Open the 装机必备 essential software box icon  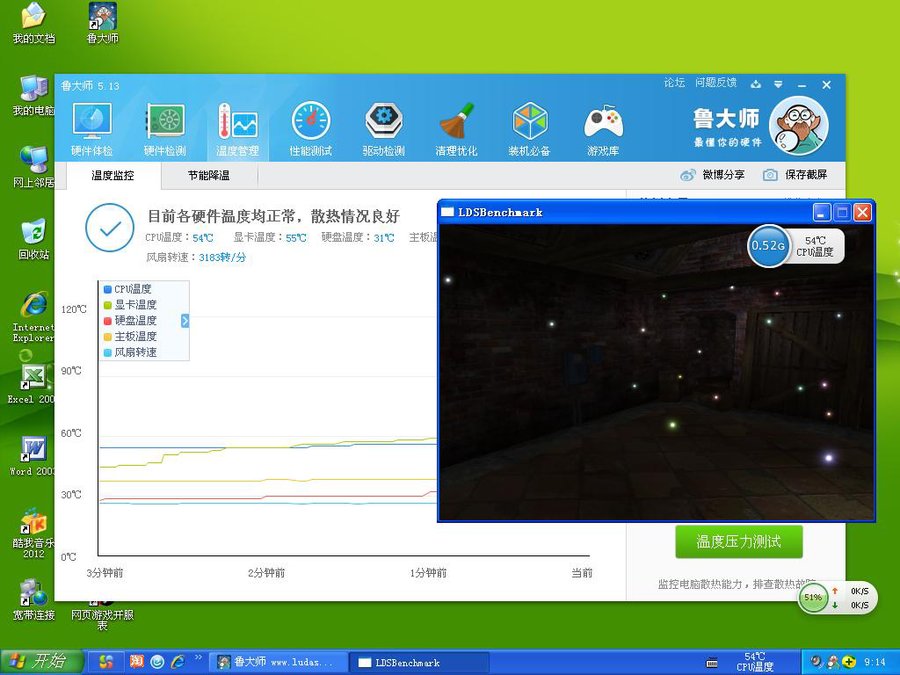[x=529, y=124]
